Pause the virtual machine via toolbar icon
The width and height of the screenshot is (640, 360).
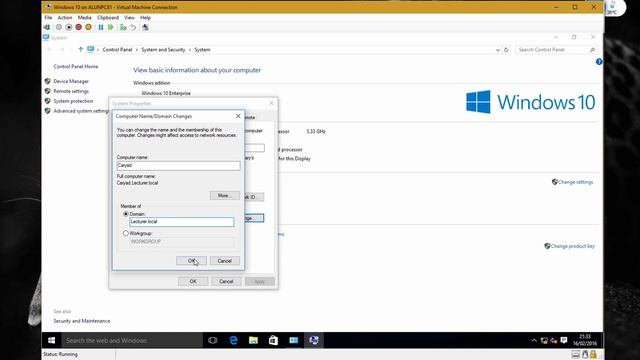click(101, 27)
